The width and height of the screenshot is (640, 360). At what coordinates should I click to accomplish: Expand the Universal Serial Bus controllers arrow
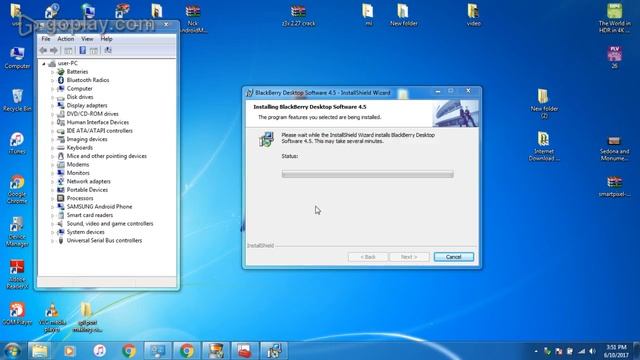(x=52, y=241)
